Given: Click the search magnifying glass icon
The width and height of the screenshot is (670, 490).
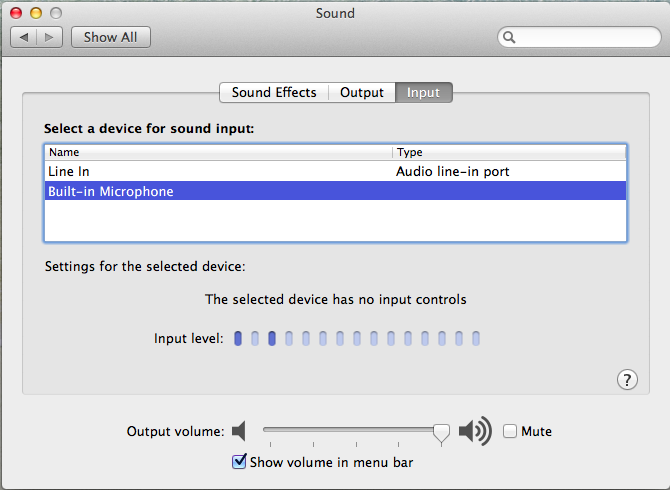Looking at the screenshot, I should (509, 38).
